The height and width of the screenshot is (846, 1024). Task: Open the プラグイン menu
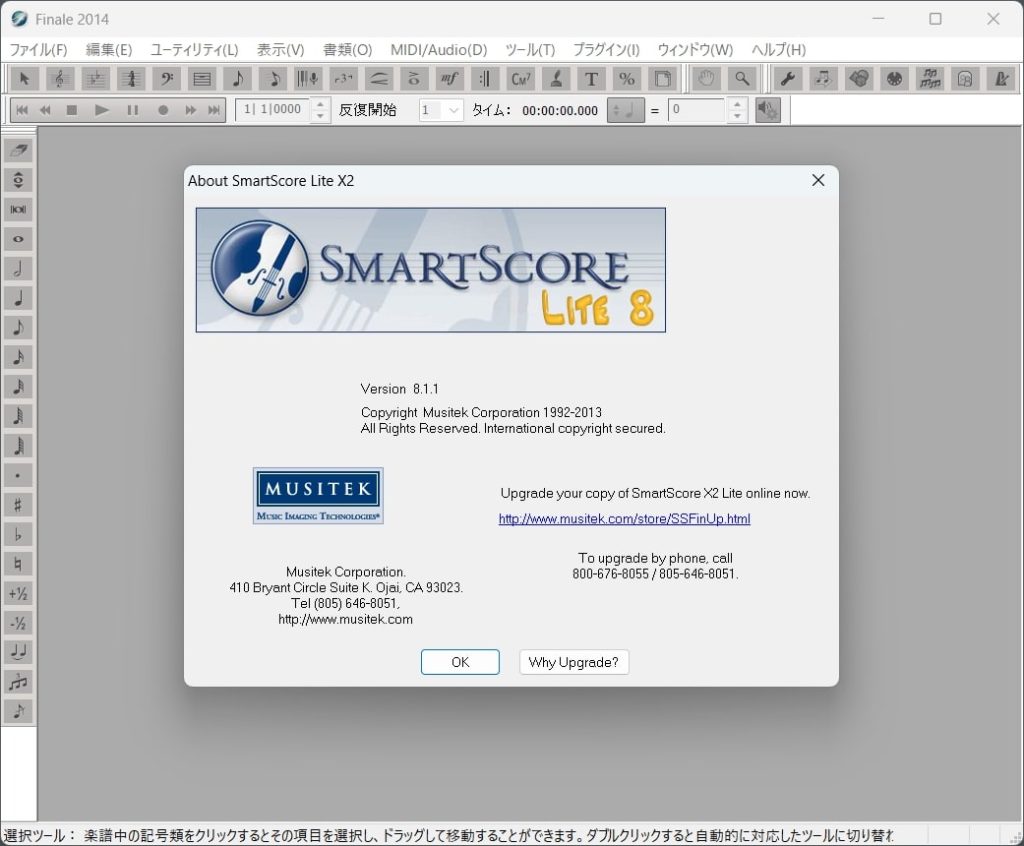click(606, 49)
